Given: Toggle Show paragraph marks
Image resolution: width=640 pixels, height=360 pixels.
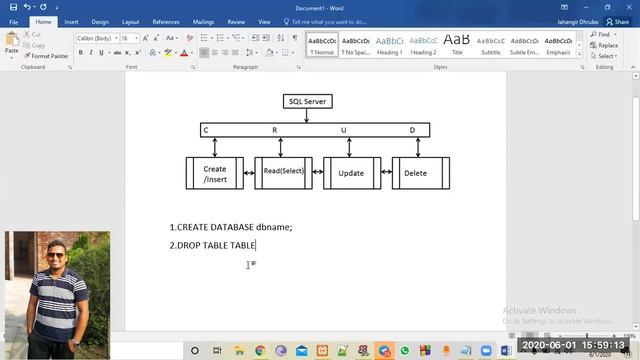Looking at the screenshot, I should 295,38.
